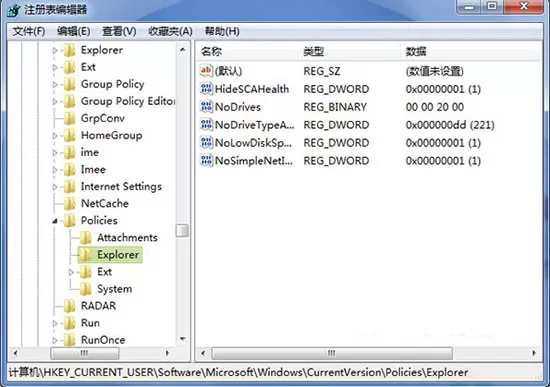Image resolution: width=550 pixels, height=387 pixels.
Task: Click the Registry Editor title bar icon
Action: pyautogui.click(x=14, y=10)
